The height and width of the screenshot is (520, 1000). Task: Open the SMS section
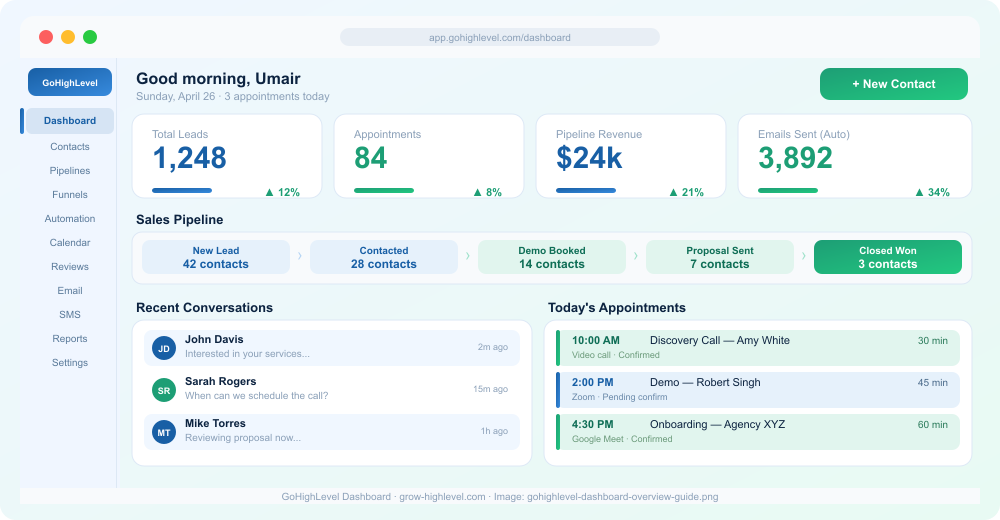coord(70,315)
